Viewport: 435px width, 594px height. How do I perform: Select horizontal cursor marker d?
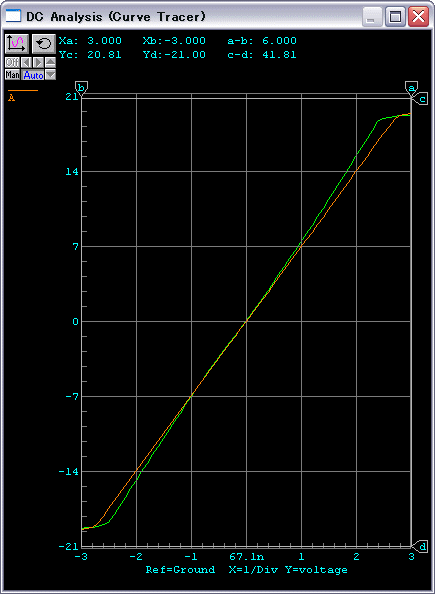coord(422,546)
